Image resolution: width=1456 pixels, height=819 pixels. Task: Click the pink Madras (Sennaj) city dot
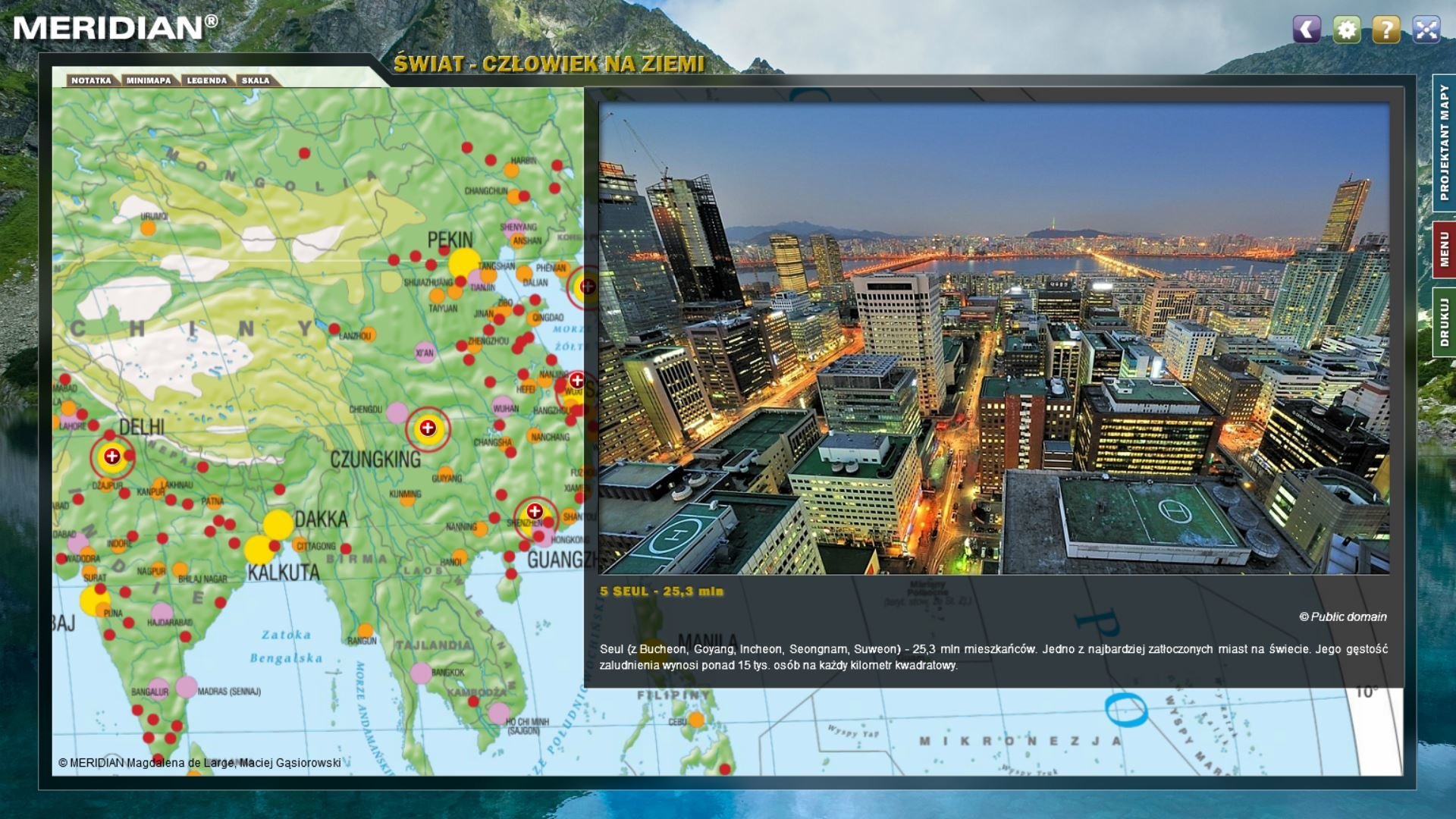pyautogui.click(x=187, y=687)
